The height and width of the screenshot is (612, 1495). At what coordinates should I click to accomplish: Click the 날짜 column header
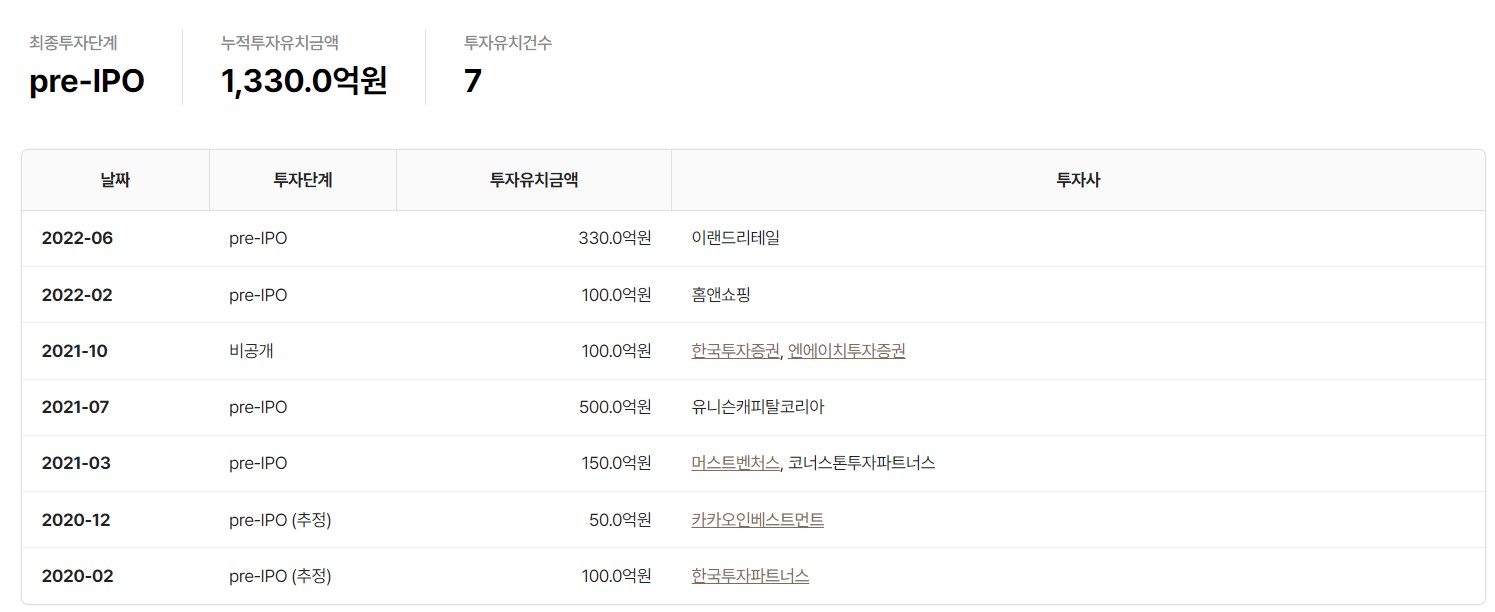coord(115,180)
